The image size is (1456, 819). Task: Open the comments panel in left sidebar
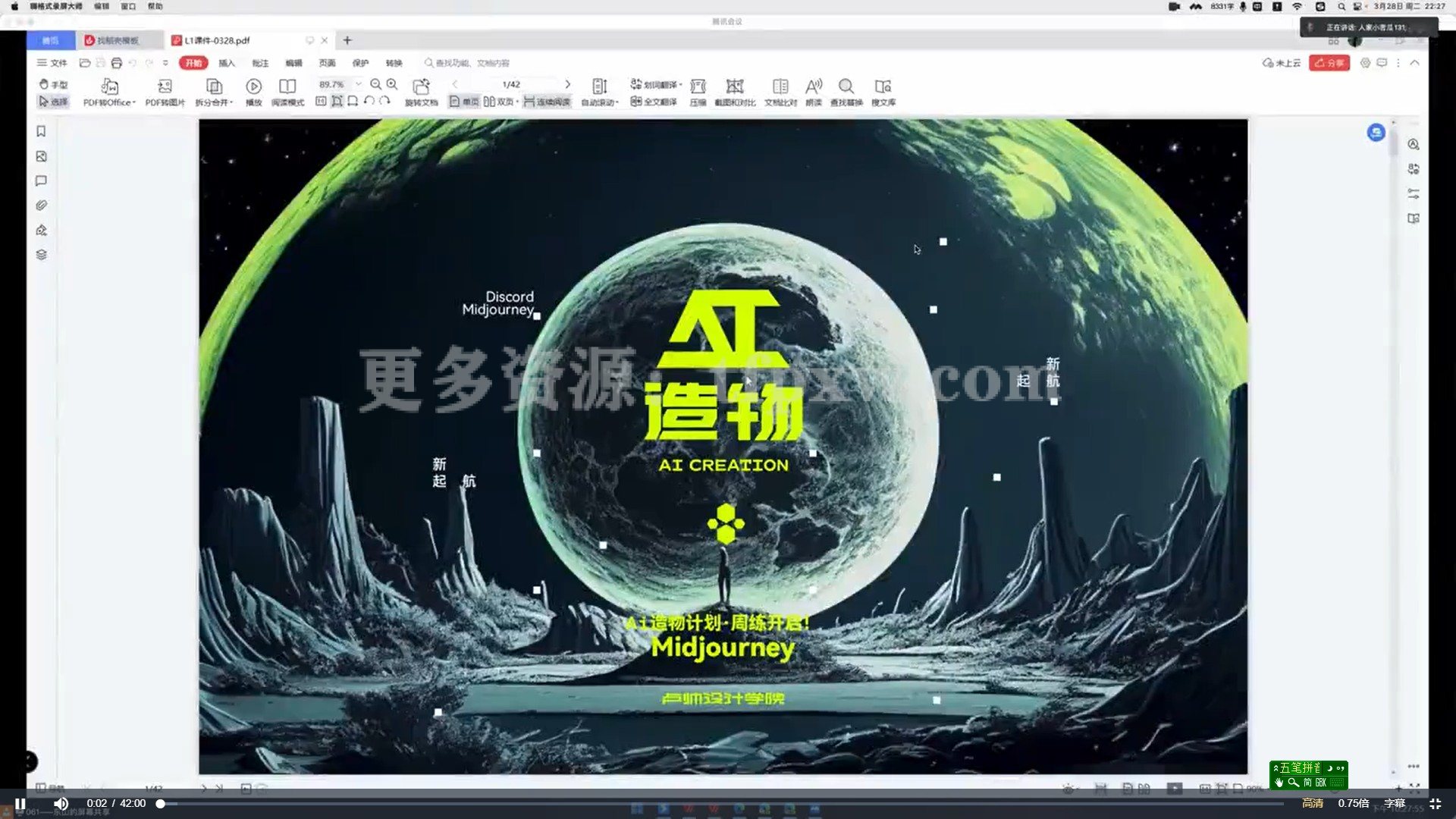pos(41,180)
